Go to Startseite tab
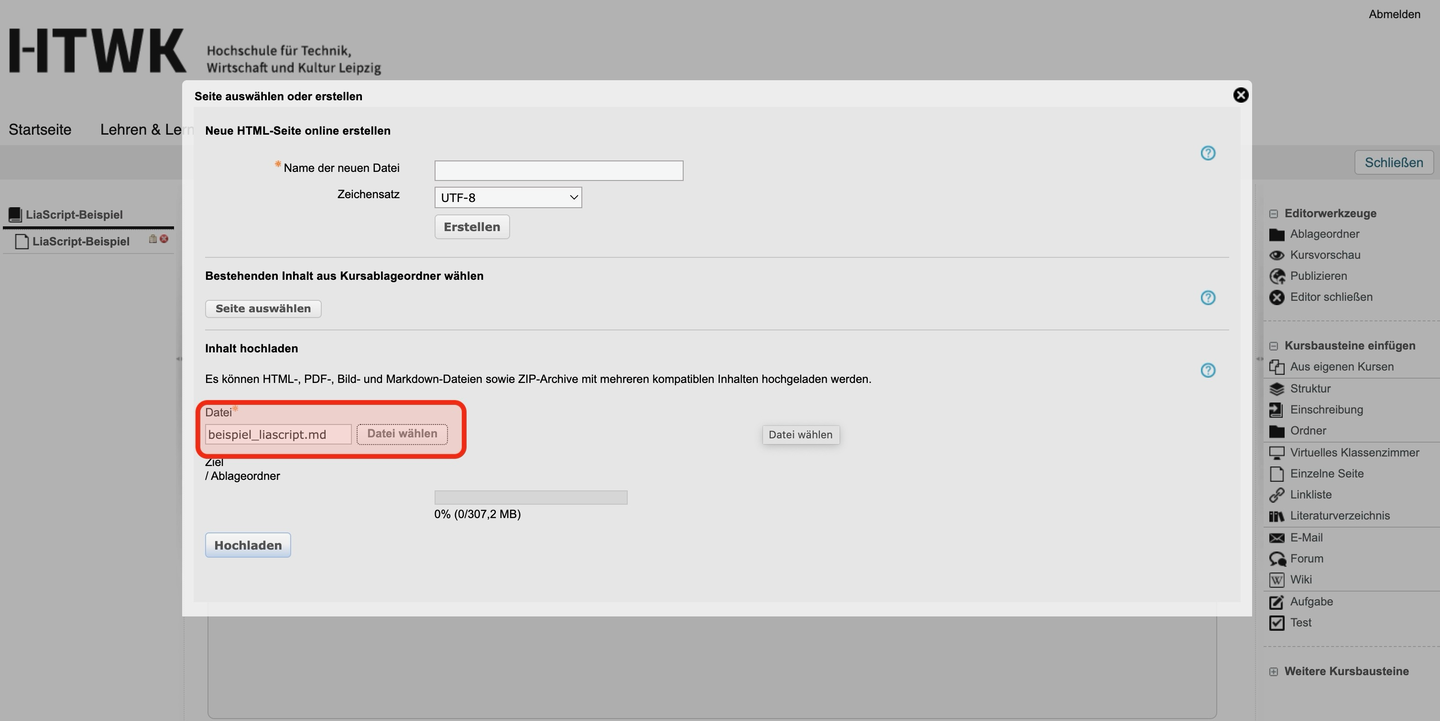This screenshot has height=721, width=1440. click(40, 130)
